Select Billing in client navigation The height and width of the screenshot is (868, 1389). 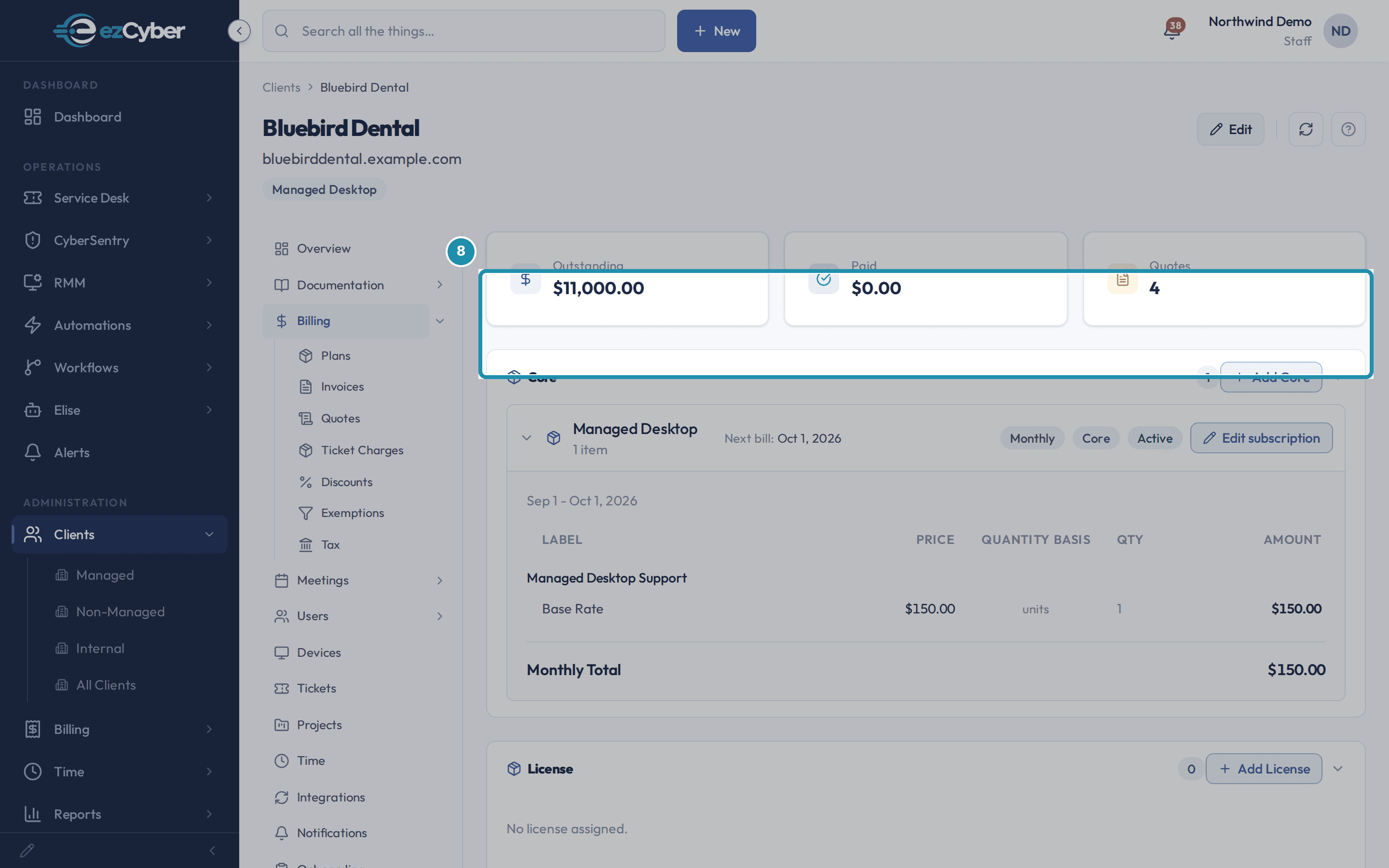pyautogui.click(x=346, y=322)
